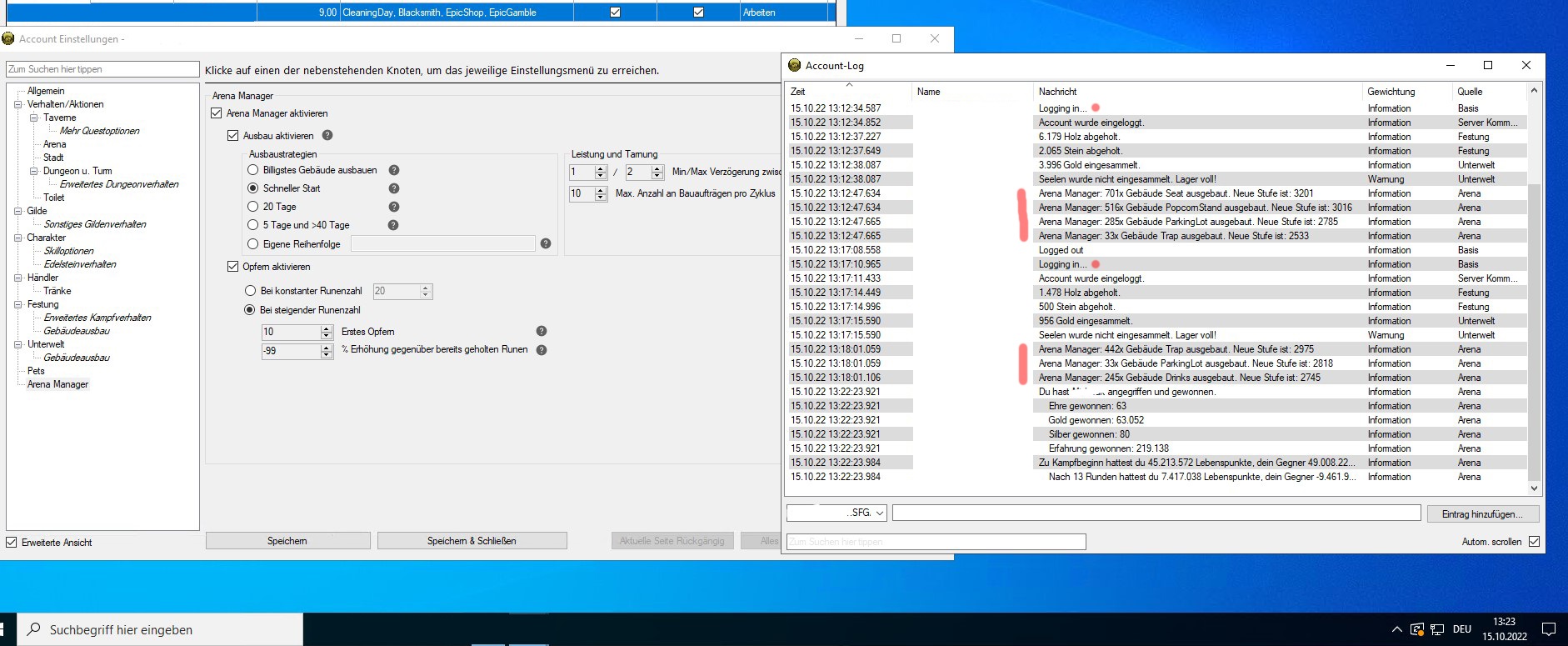This screenshot has width=1568, height=646.
Task: Click settings search field Zum Suchen hier tippen
Action: coord(102,69)
